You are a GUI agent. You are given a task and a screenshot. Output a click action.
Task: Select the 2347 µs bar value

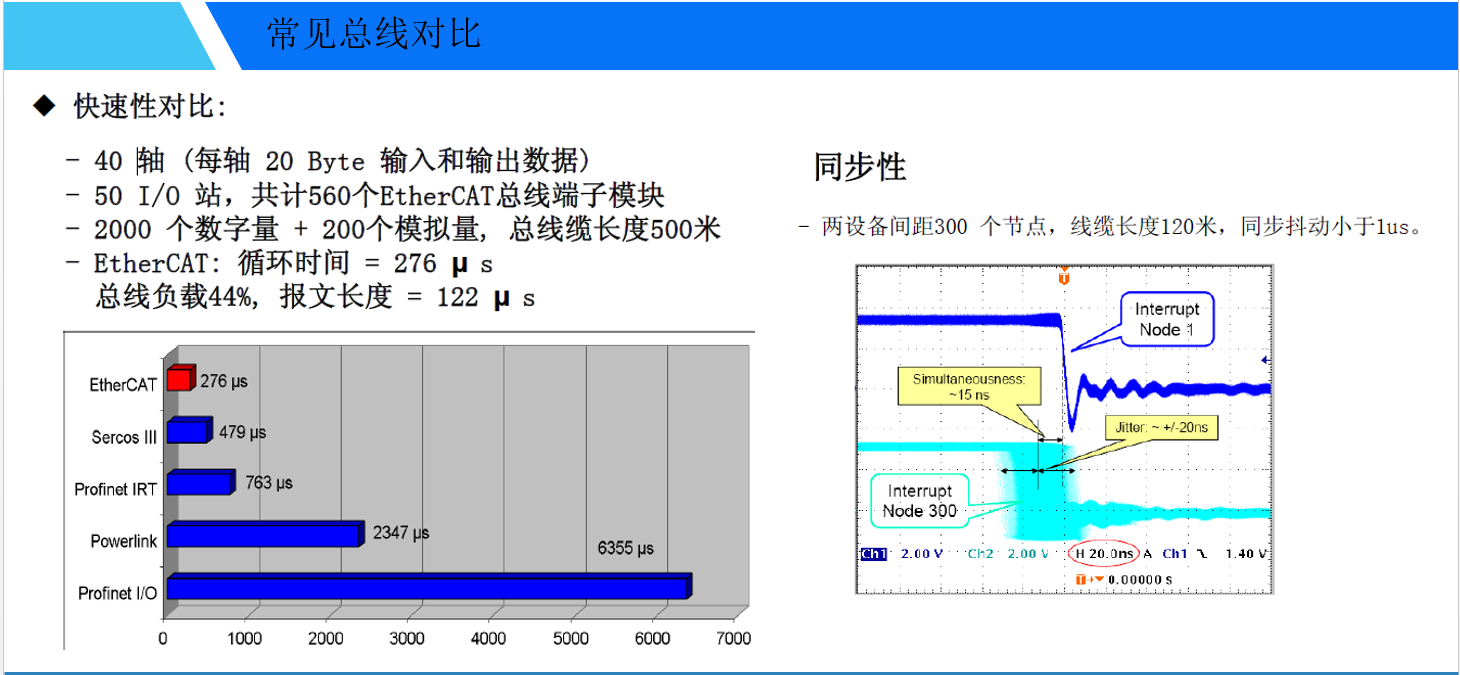click(400, 533)
